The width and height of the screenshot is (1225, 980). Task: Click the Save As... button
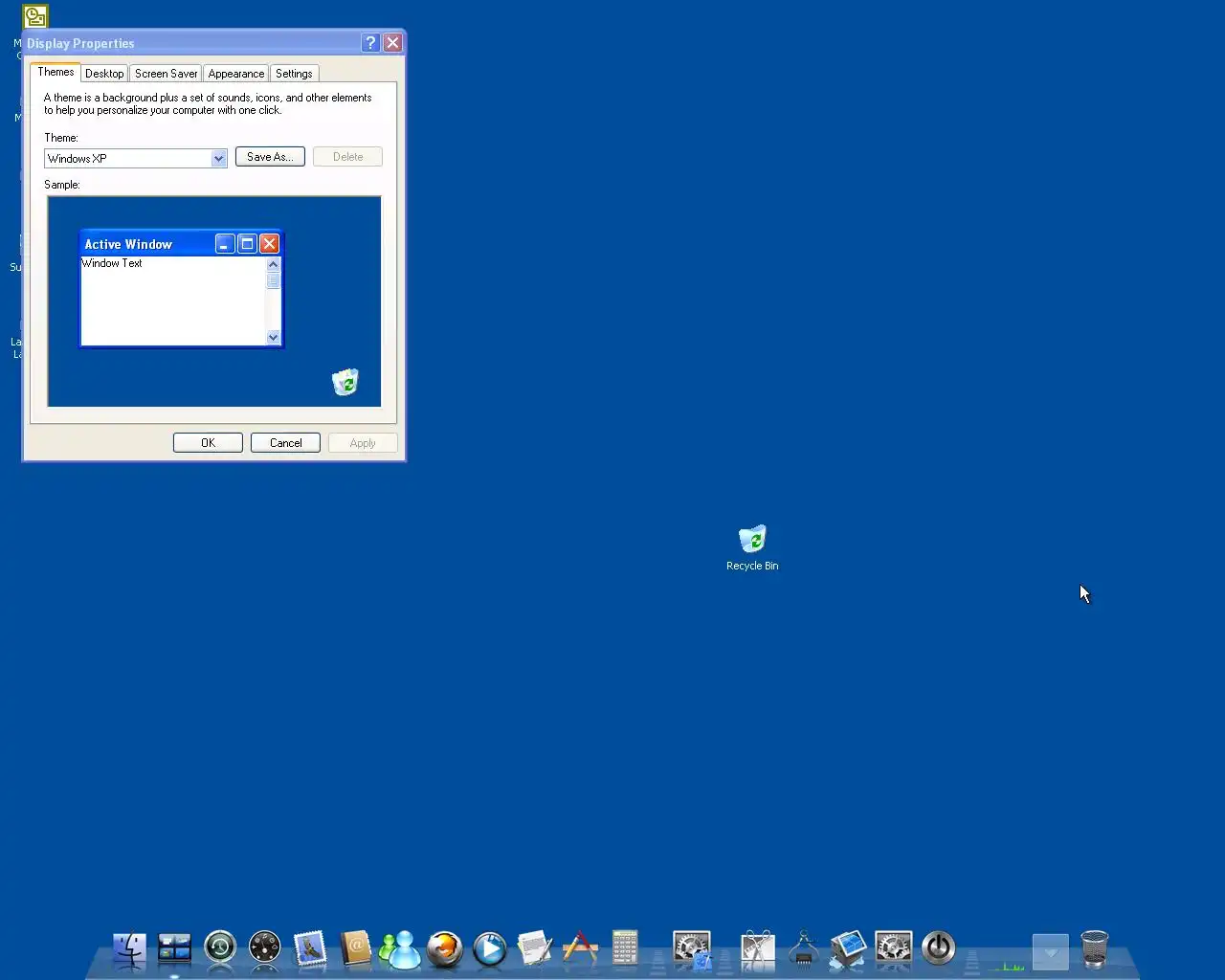point(270,157)
